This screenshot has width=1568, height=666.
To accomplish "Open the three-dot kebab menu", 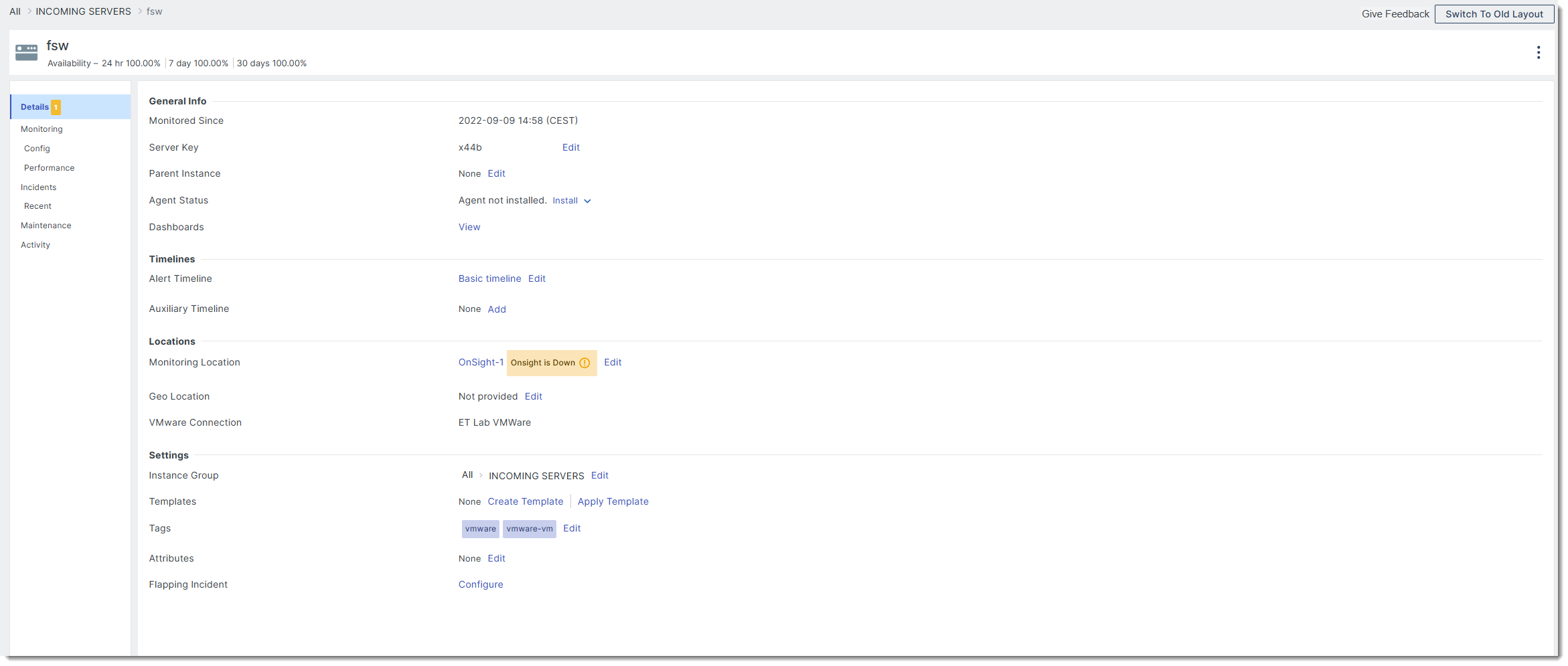I will [x=1538, y=52].
